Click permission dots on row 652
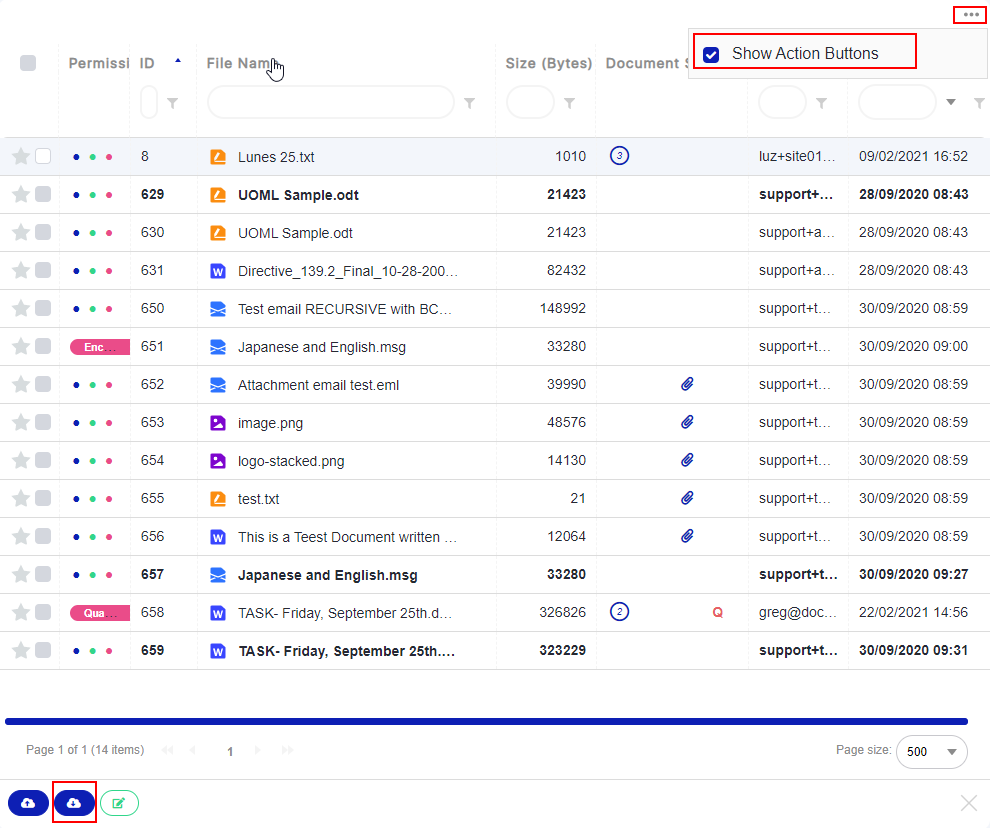 coord(93,385)
